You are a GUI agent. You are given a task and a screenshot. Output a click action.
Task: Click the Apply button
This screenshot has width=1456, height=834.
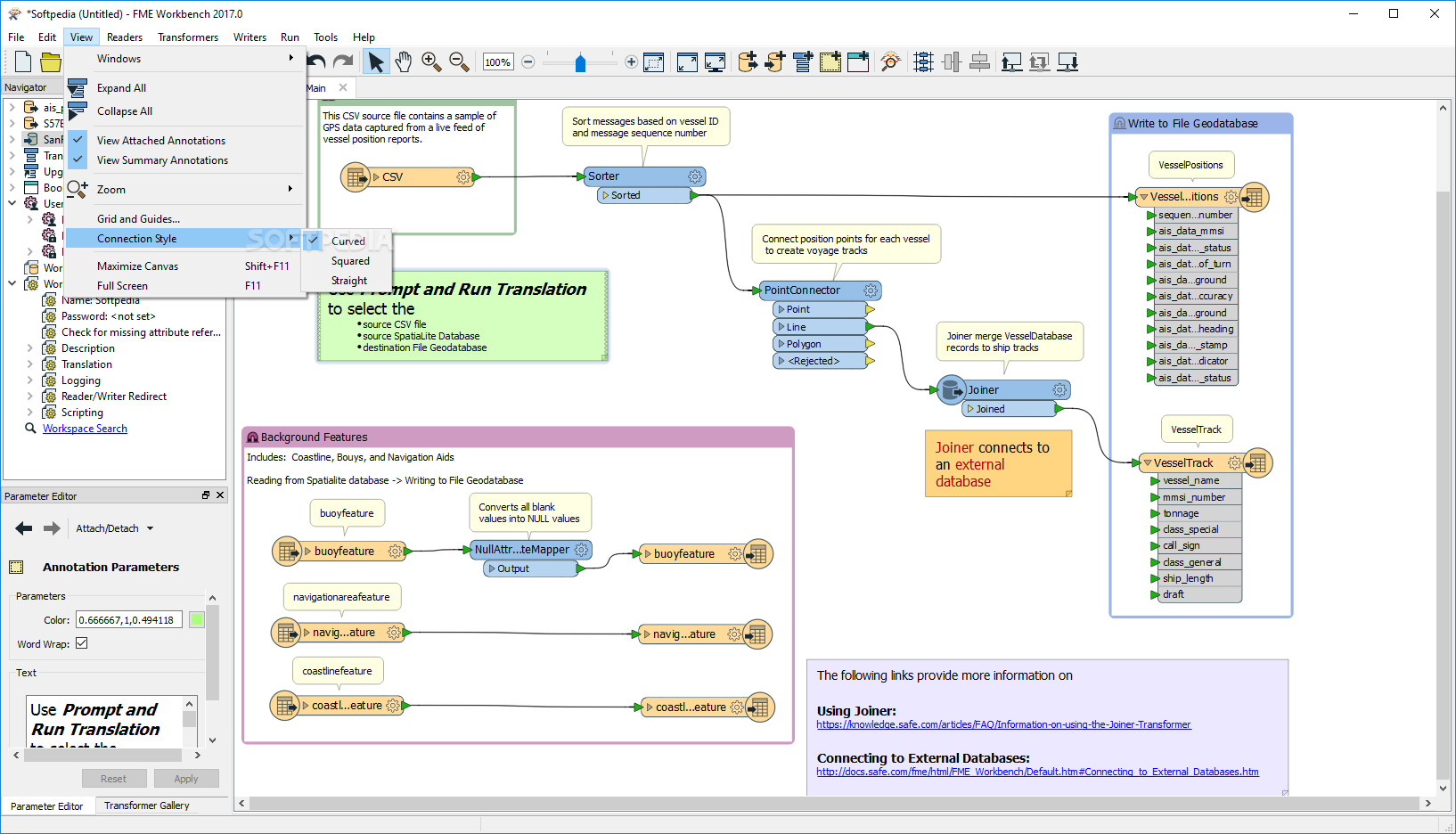pyautogui.click(x=186, y=779)
